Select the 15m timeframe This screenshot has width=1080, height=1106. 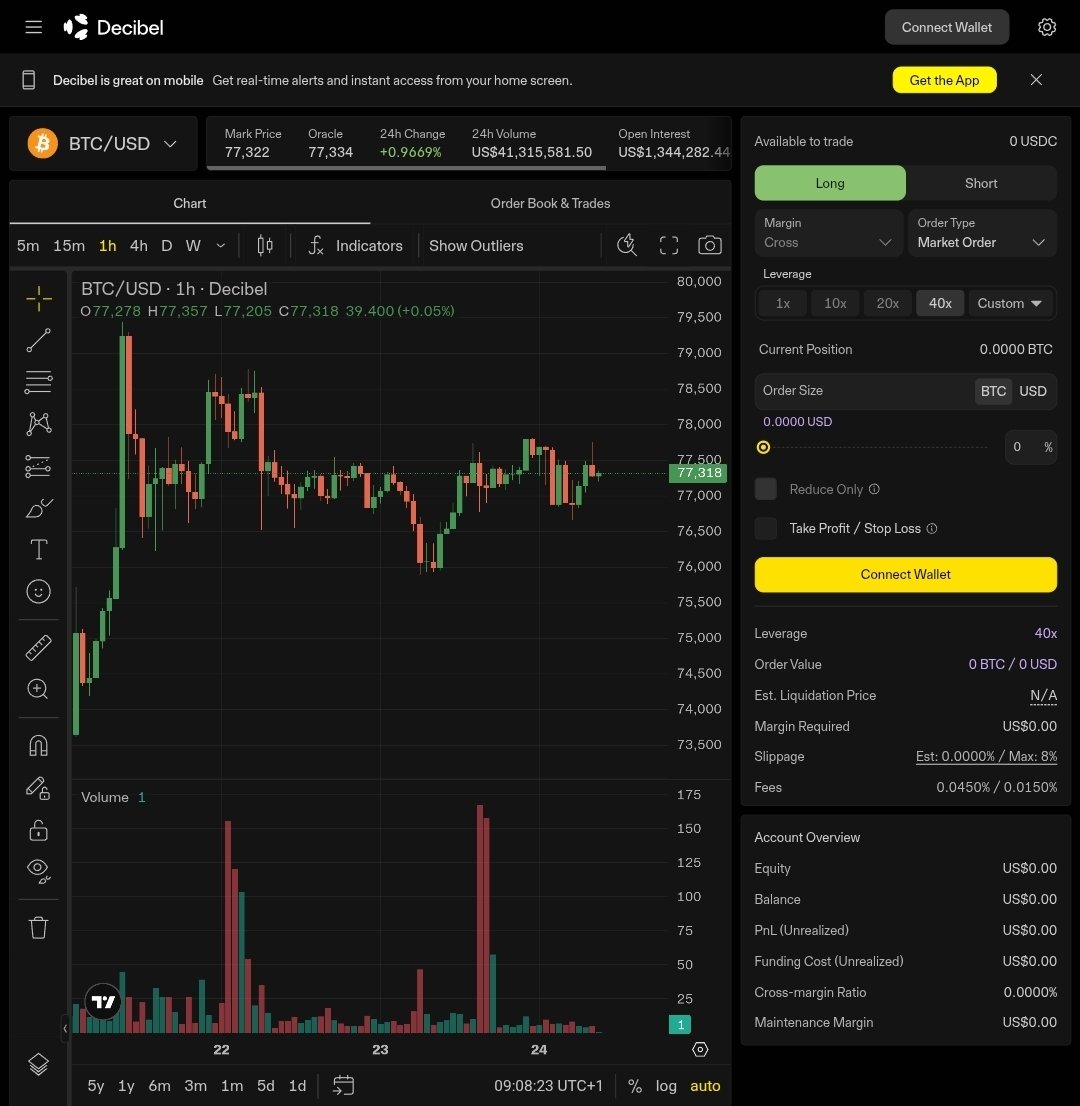click(69, 245)
